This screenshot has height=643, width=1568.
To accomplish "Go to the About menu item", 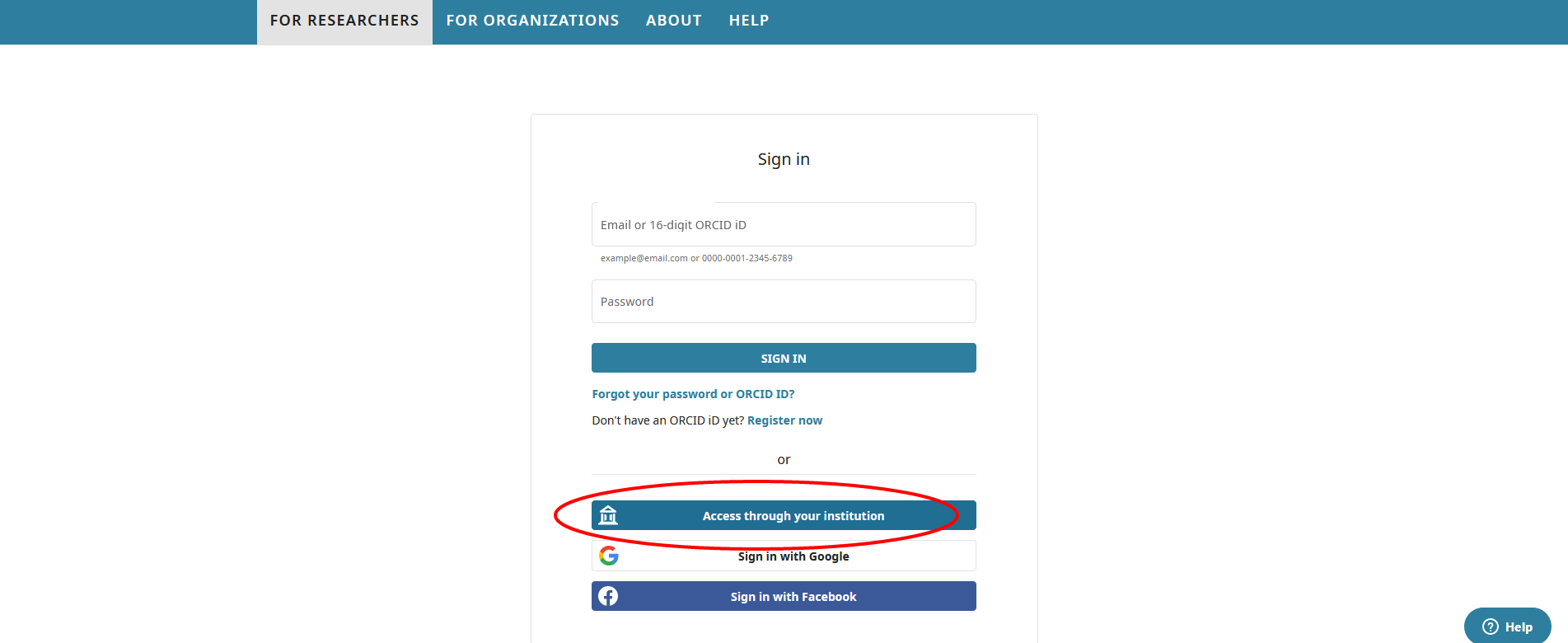I will (x=674, y=21).
